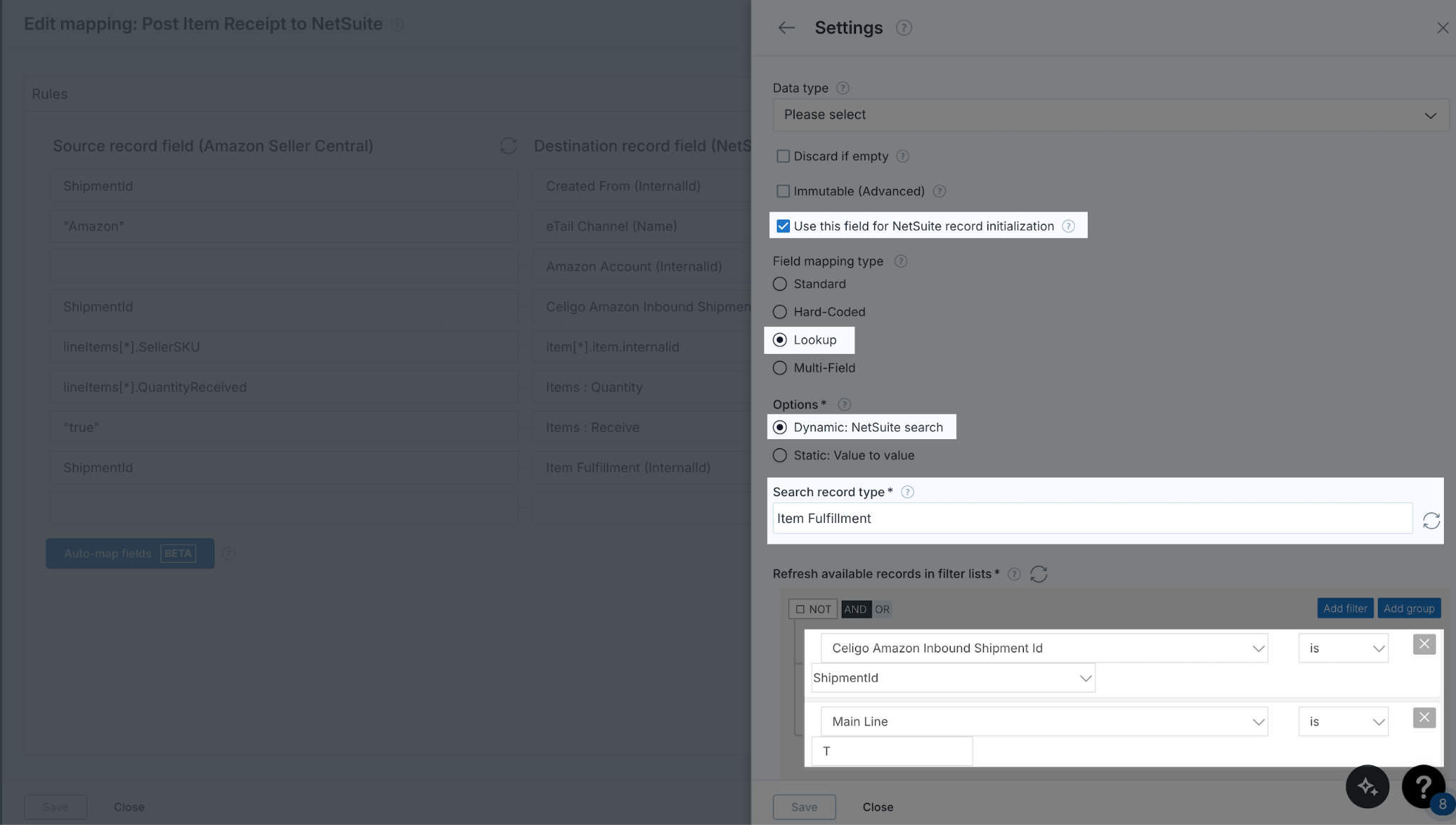Select Dynamic: NetSuite search option
Image resolution: width=1456 pixels, height=825 pixels.
click(x=780, y=427)
